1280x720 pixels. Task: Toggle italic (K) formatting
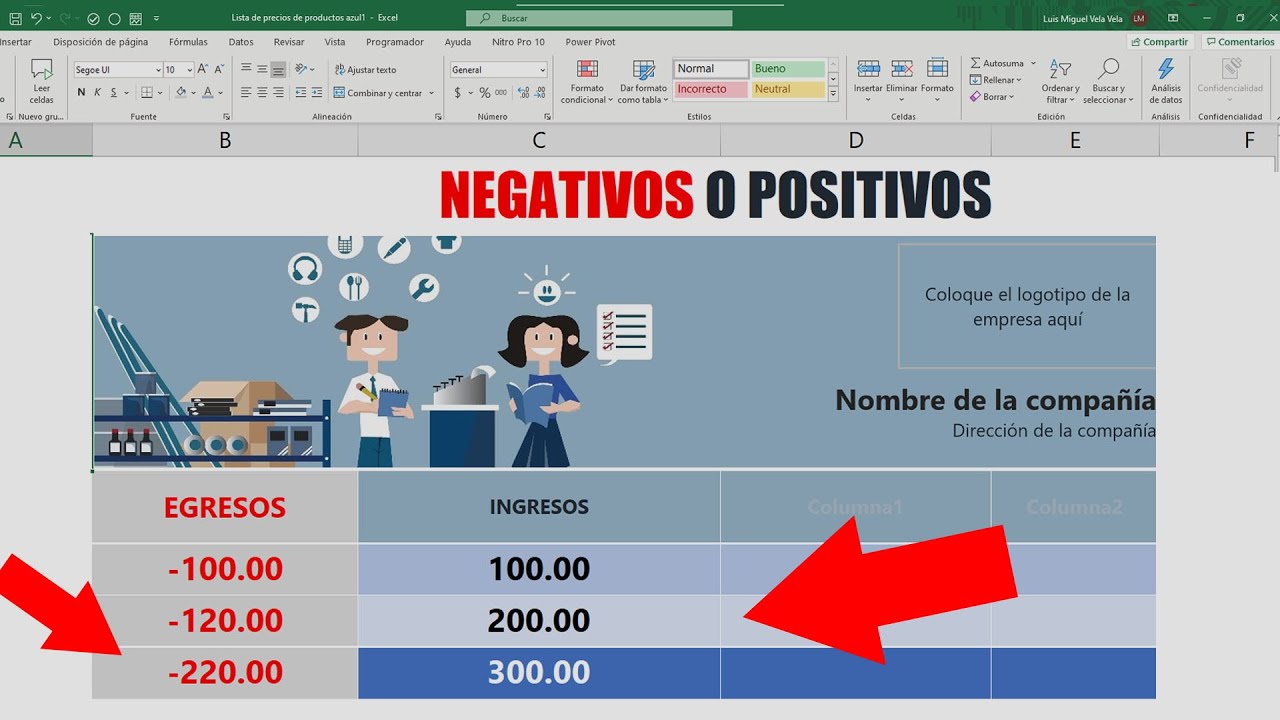tap(97, 92)
